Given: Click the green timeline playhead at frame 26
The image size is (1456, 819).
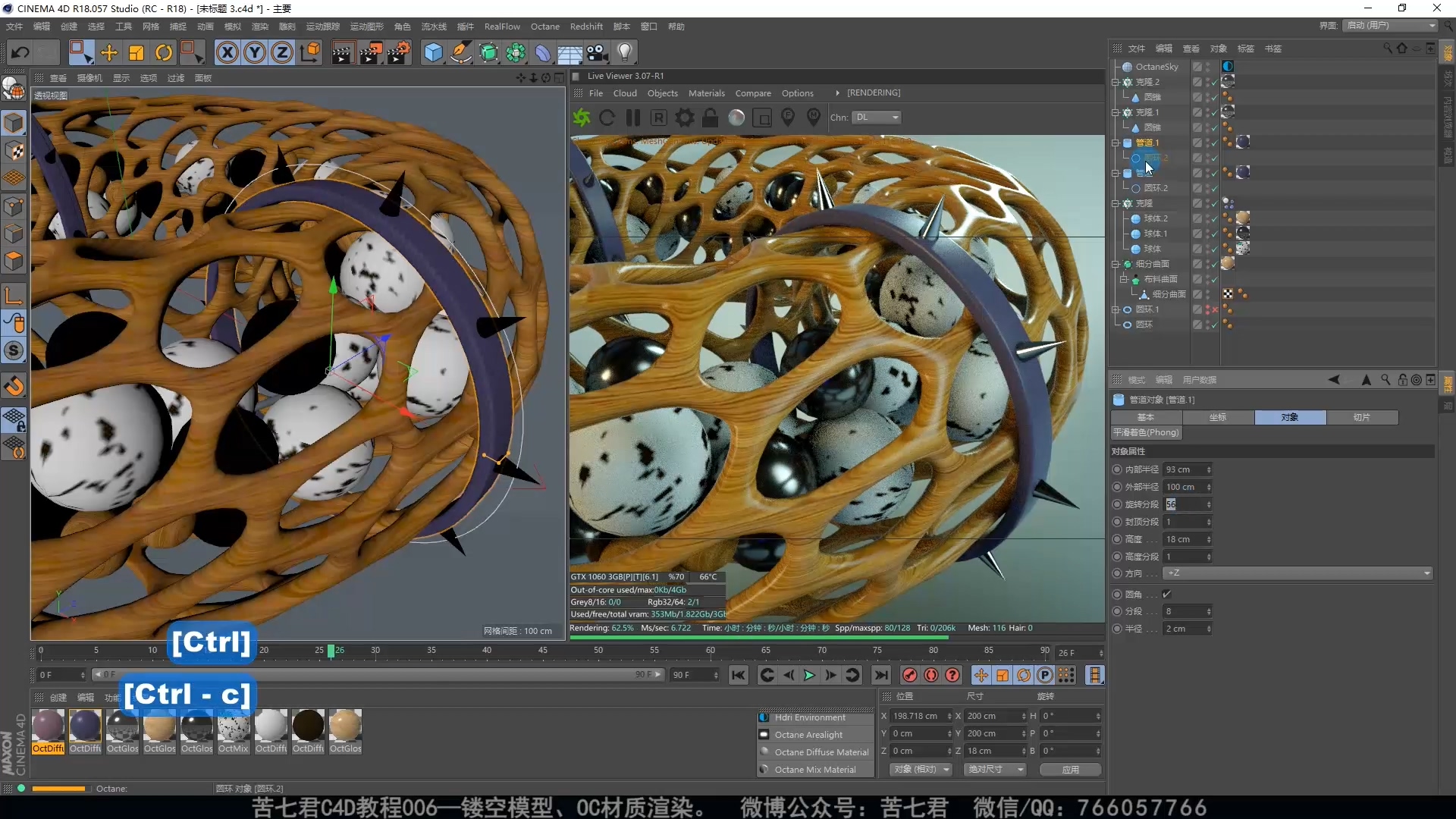Looking at the screenshot, I should tap(331, 651).
